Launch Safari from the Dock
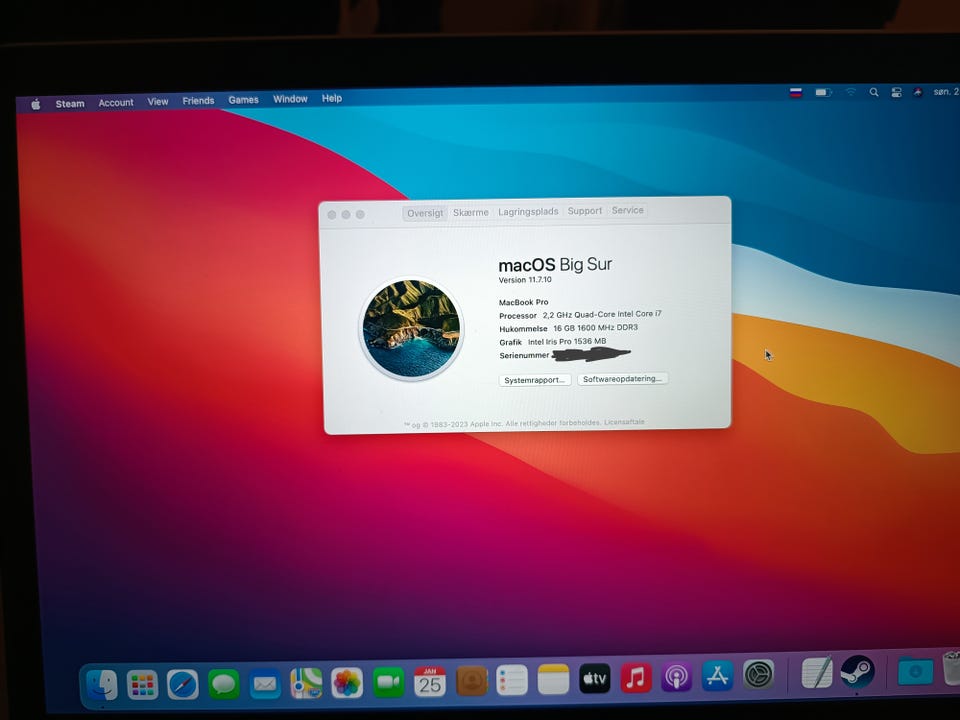 coord(182,684)
